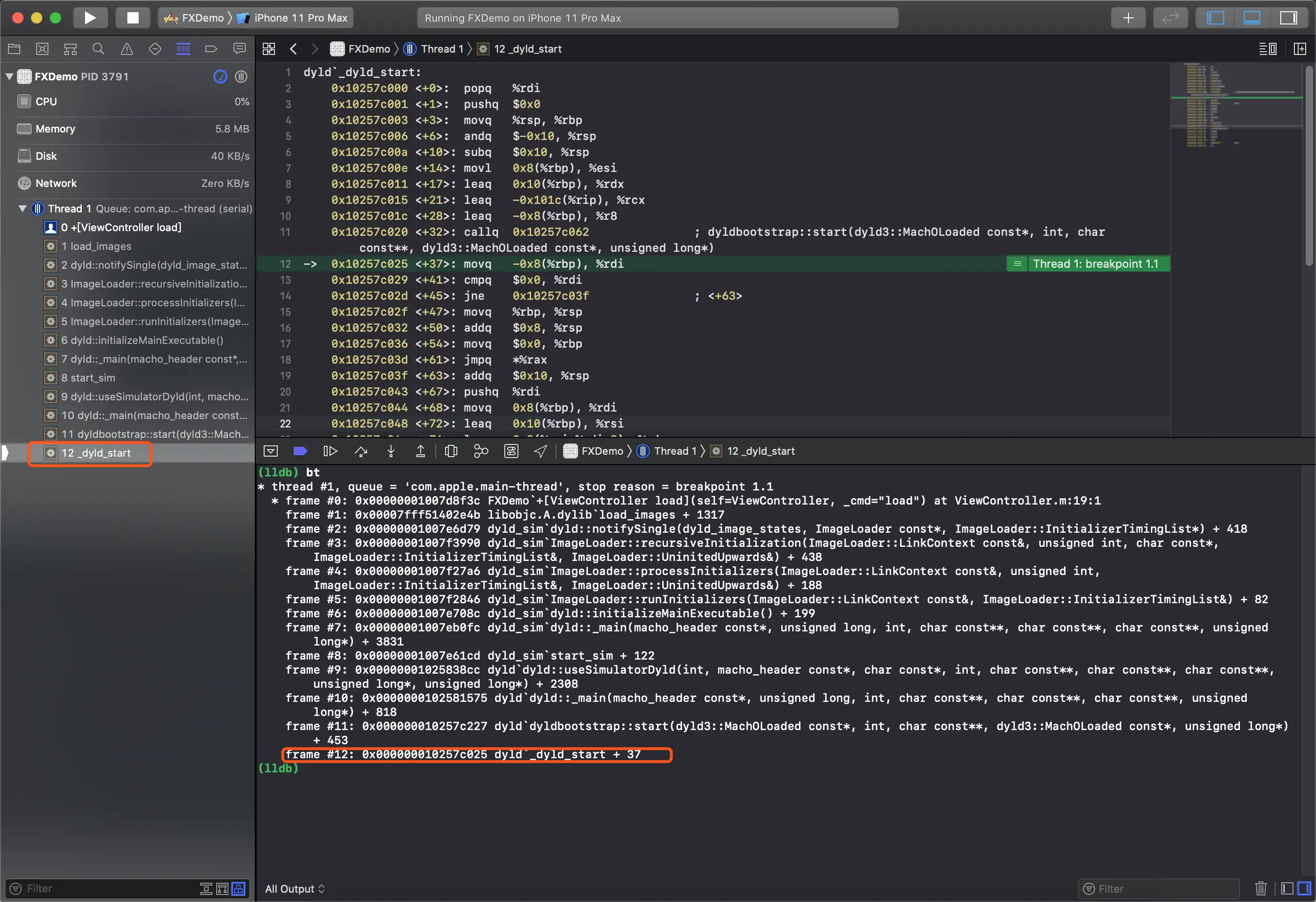Click the Step Into debug button
The width and height of the screenshot is (1316, 902).
(x=391, y=451)
